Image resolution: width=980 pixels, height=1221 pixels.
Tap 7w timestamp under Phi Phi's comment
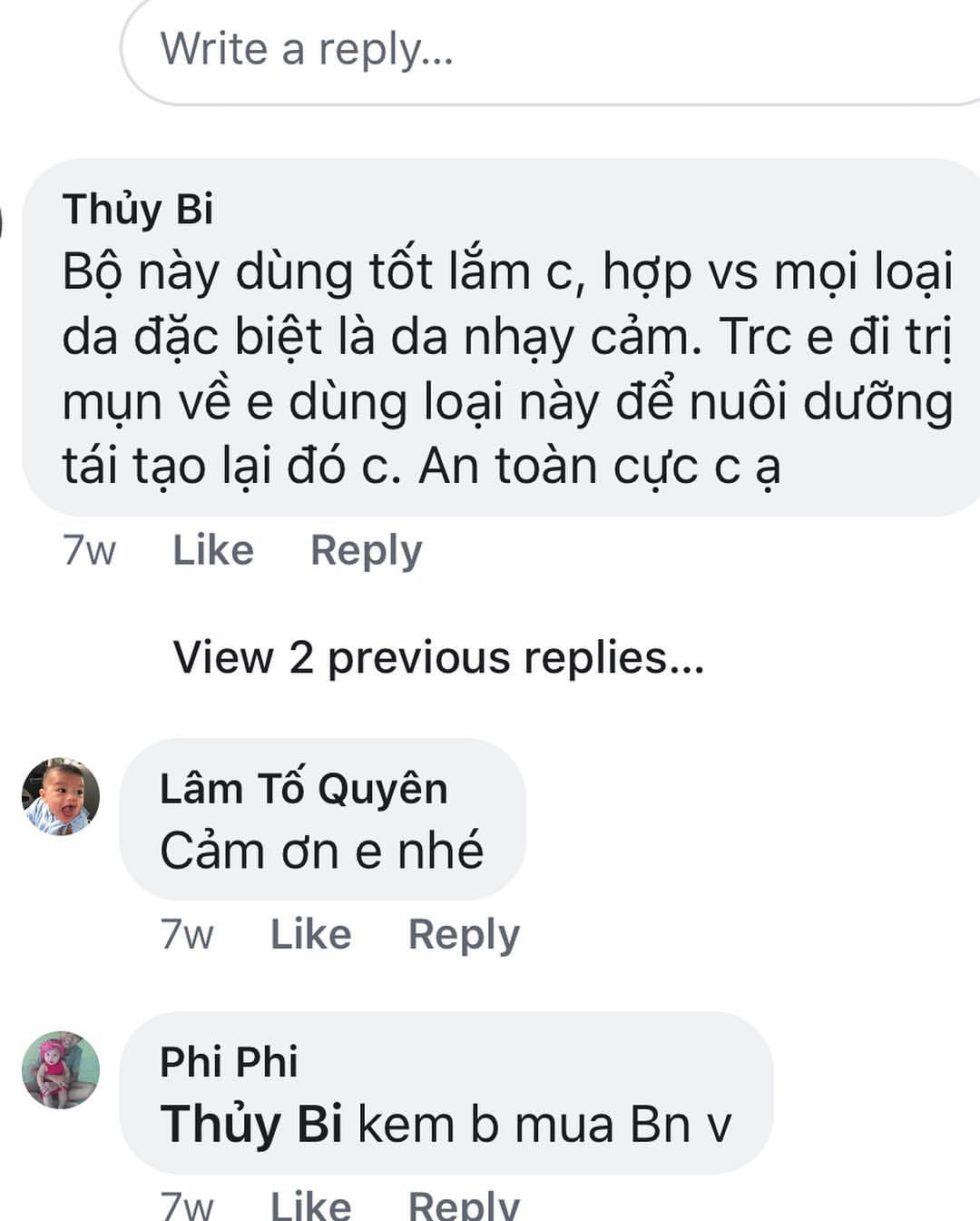(187, 1205)
